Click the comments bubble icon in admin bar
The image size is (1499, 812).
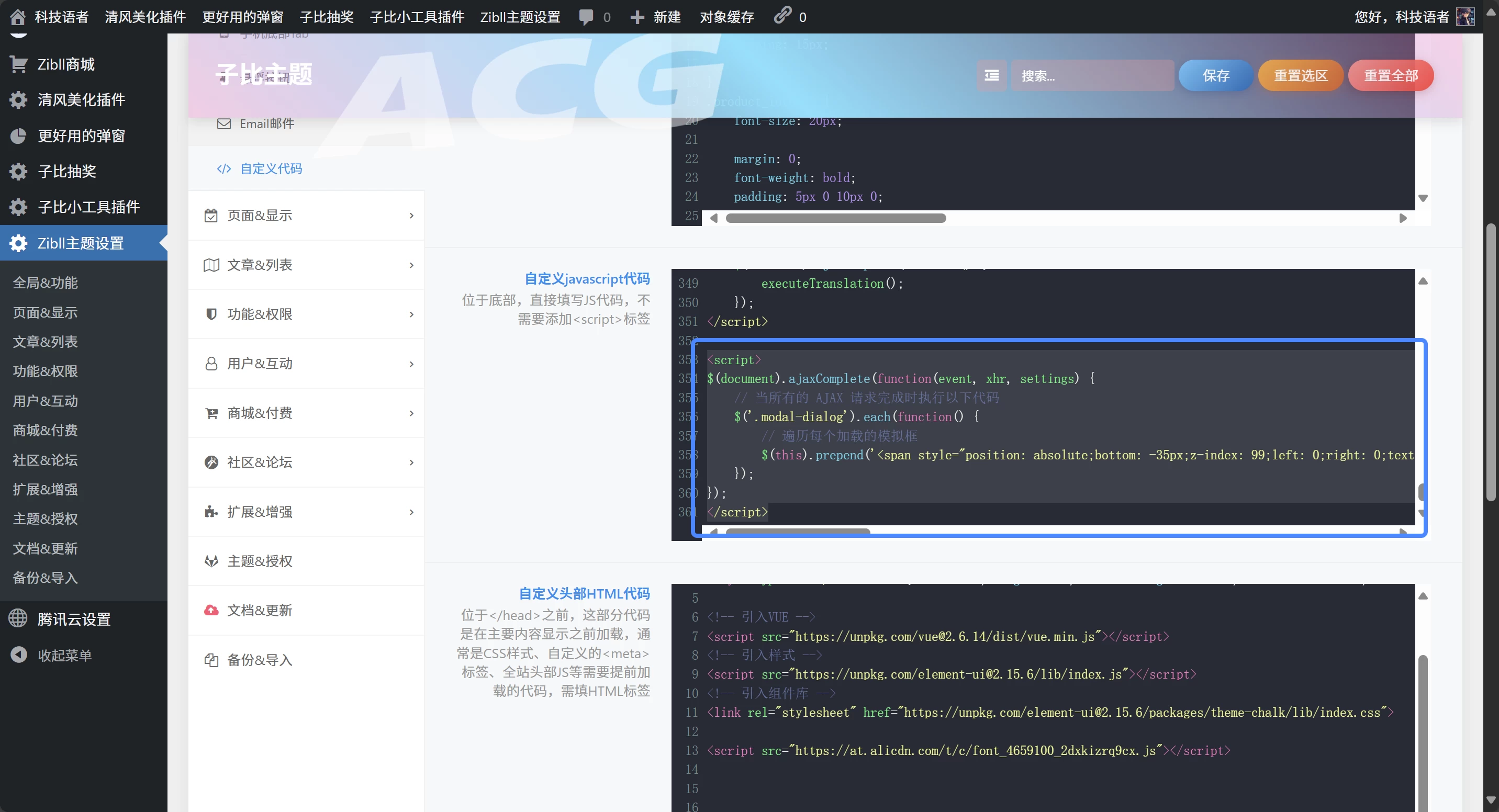(586, 17)
